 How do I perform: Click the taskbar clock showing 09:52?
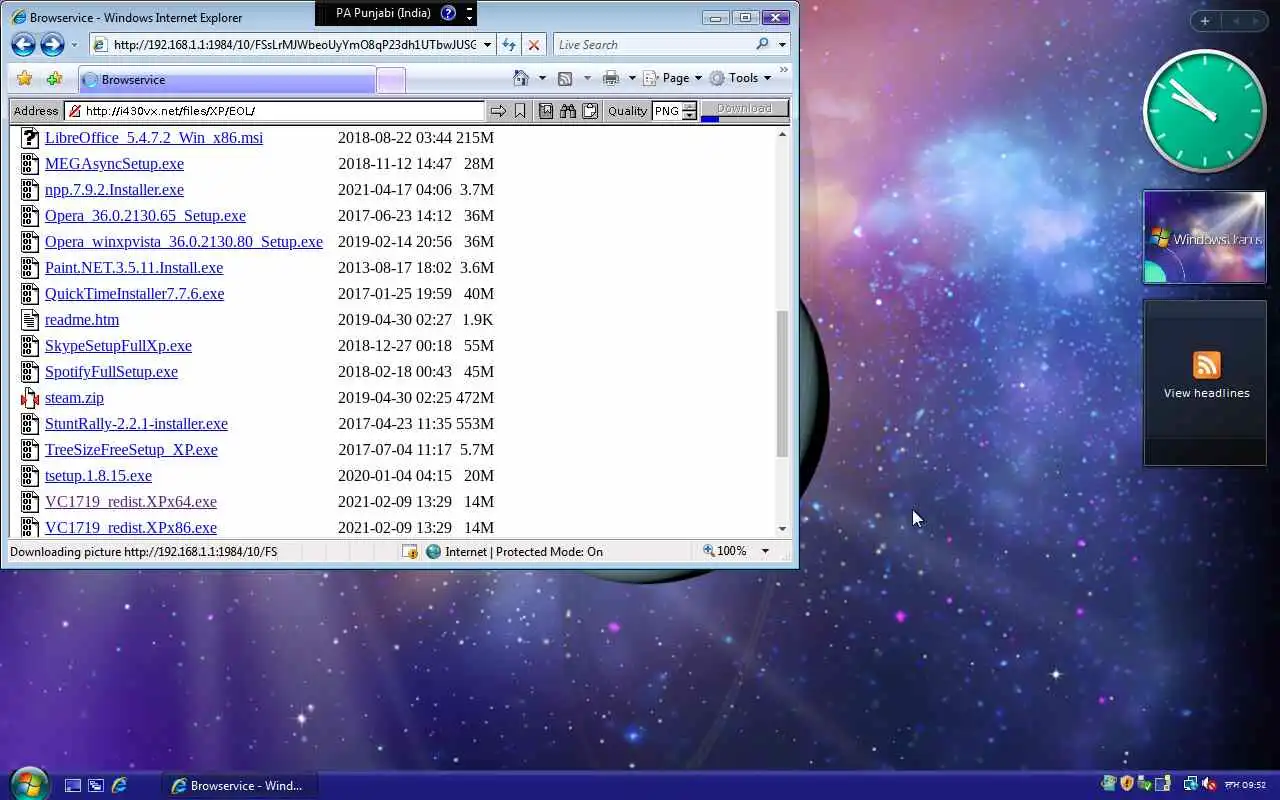click(x=1245, y=785)
